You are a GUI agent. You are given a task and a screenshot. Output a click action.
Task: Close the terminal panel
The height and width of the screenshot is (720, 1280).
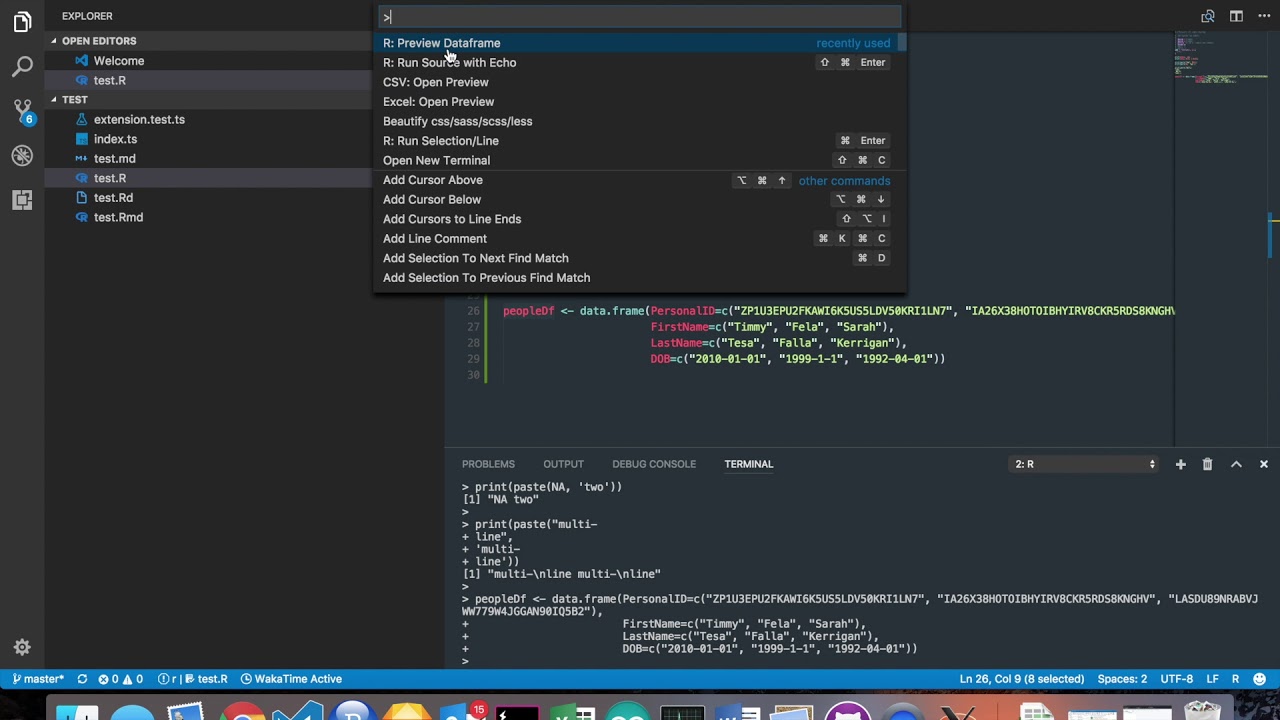(x=1263, y=464)
